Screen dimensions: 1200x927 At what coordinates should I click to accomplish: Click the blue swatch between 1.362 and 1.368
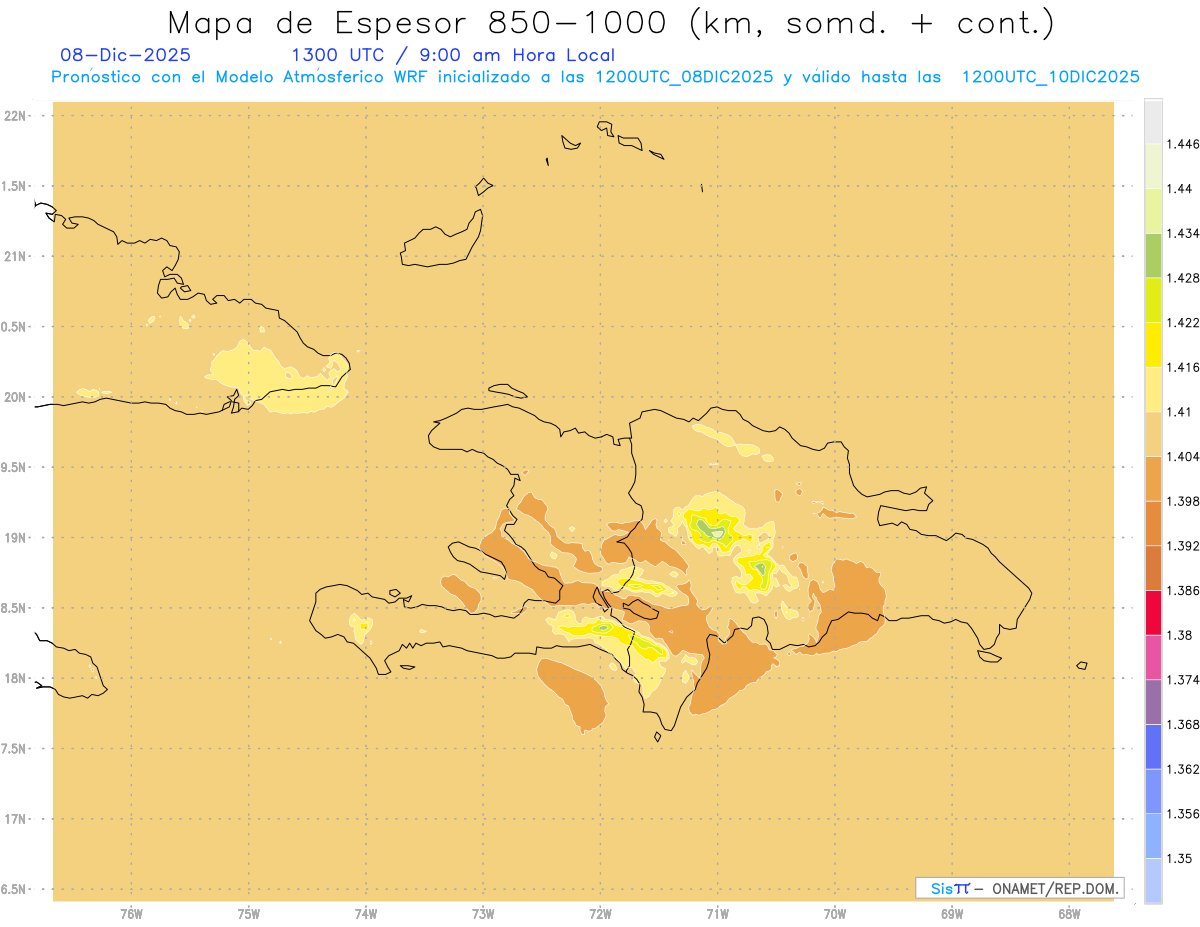1153,746
